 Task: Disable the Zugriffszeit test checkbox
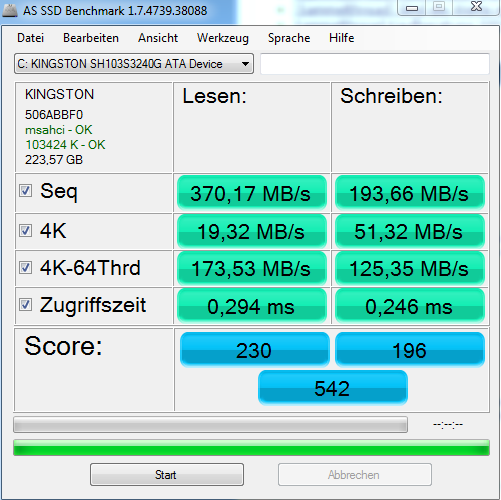(25, 304)
